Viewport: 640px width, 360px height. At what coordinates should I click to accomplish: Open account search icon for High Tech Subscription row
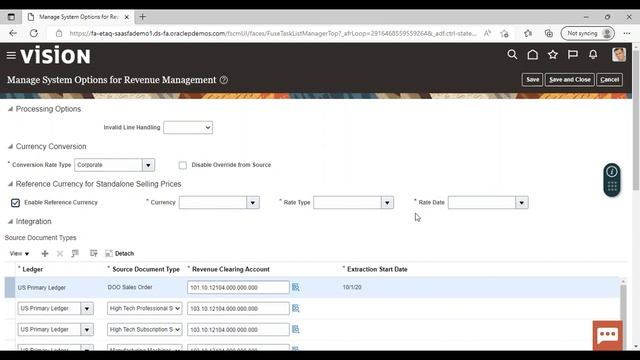pyautogui.click(x=296, y=329)
